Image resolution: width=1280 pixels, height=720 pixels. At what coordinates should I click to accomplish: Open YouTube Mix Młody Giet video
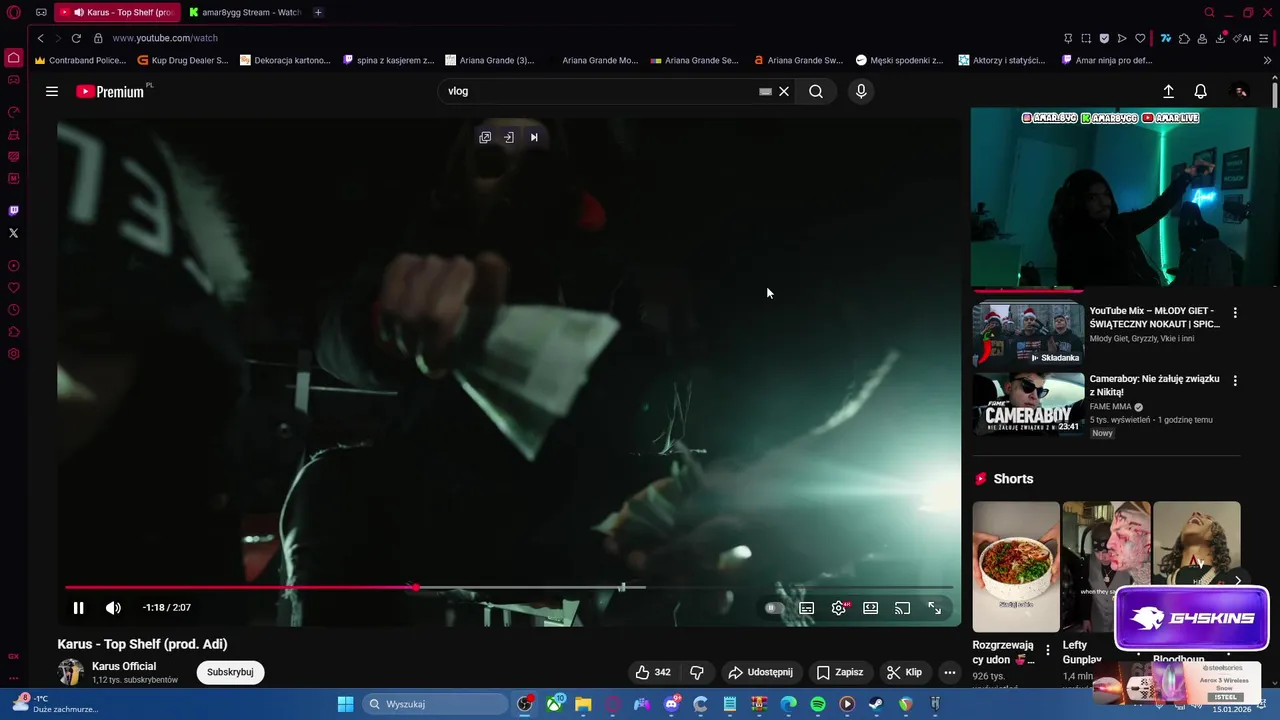(x=1028, y=334)
